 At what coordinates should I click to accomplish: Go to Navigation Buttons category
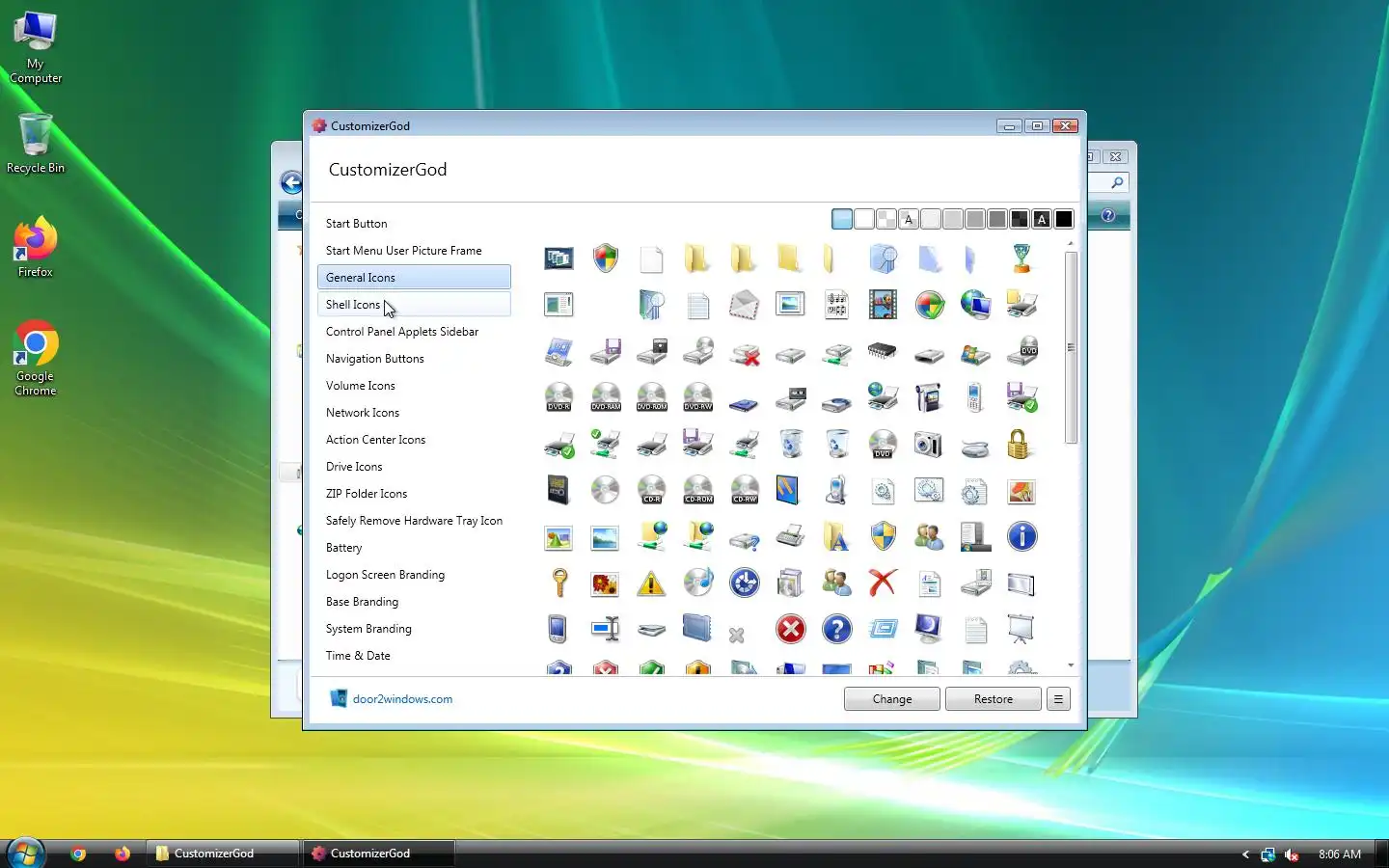pyautogui.click(x=414, y=358)
